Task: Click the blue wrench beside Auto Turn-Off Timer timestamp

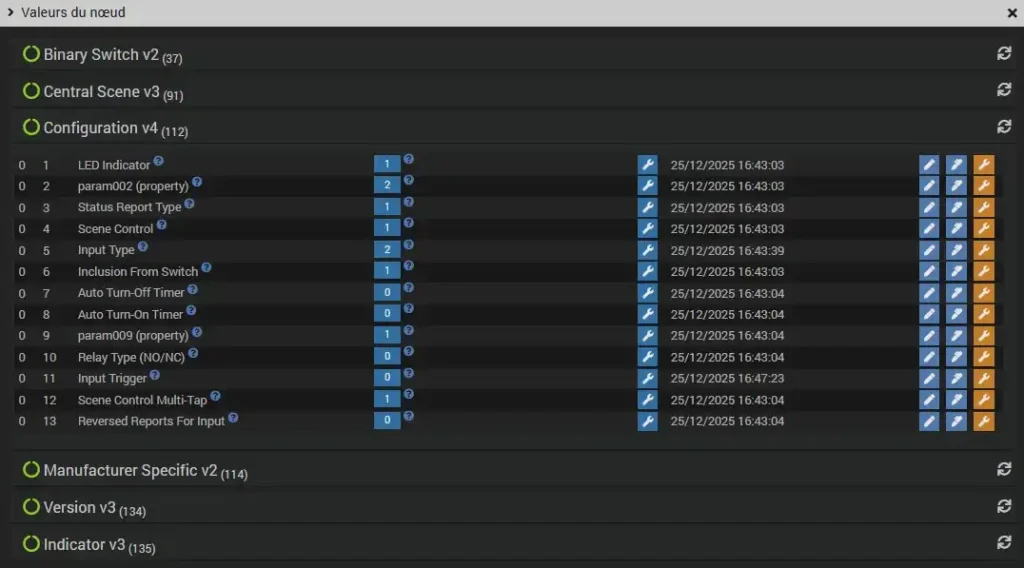Action: click(647, 293)
